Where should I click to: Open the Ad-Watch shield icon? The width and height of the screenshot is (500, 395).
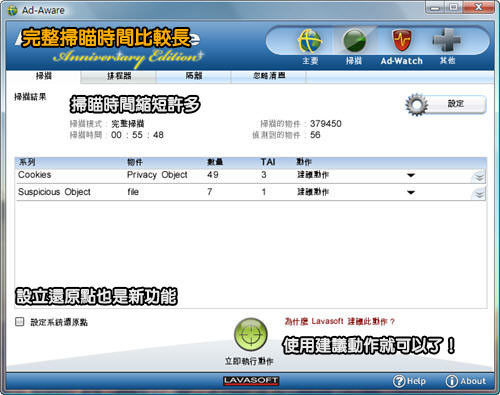click(401, 40)
